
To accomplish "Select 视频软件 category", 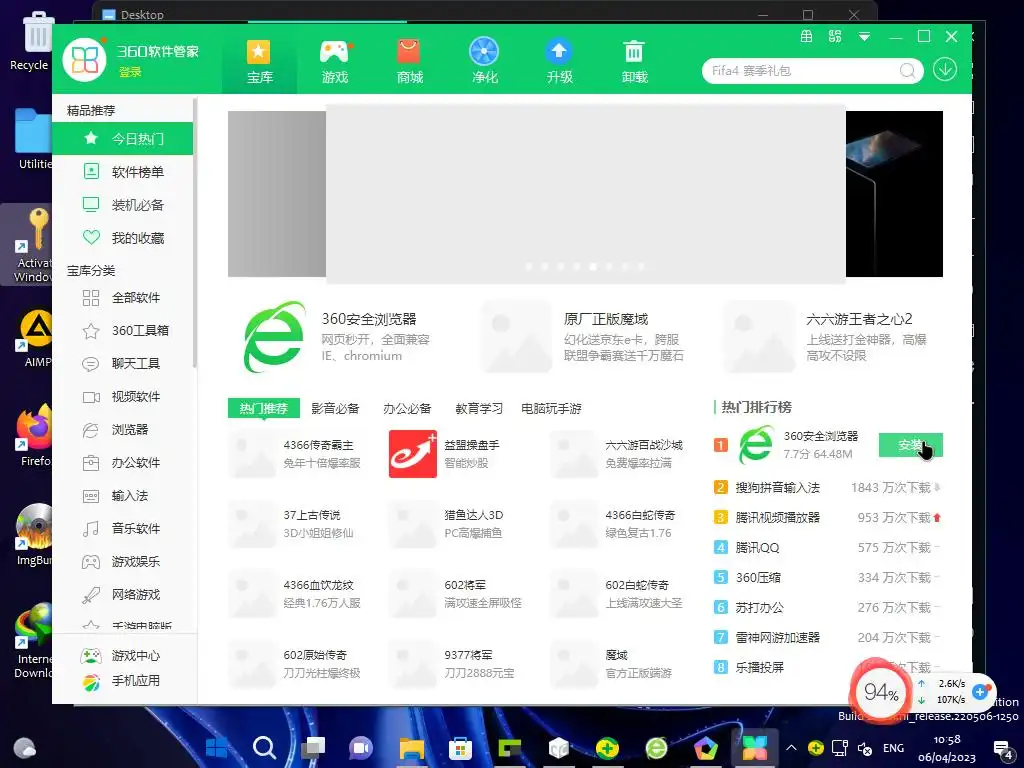I will (x=123, y=396).
